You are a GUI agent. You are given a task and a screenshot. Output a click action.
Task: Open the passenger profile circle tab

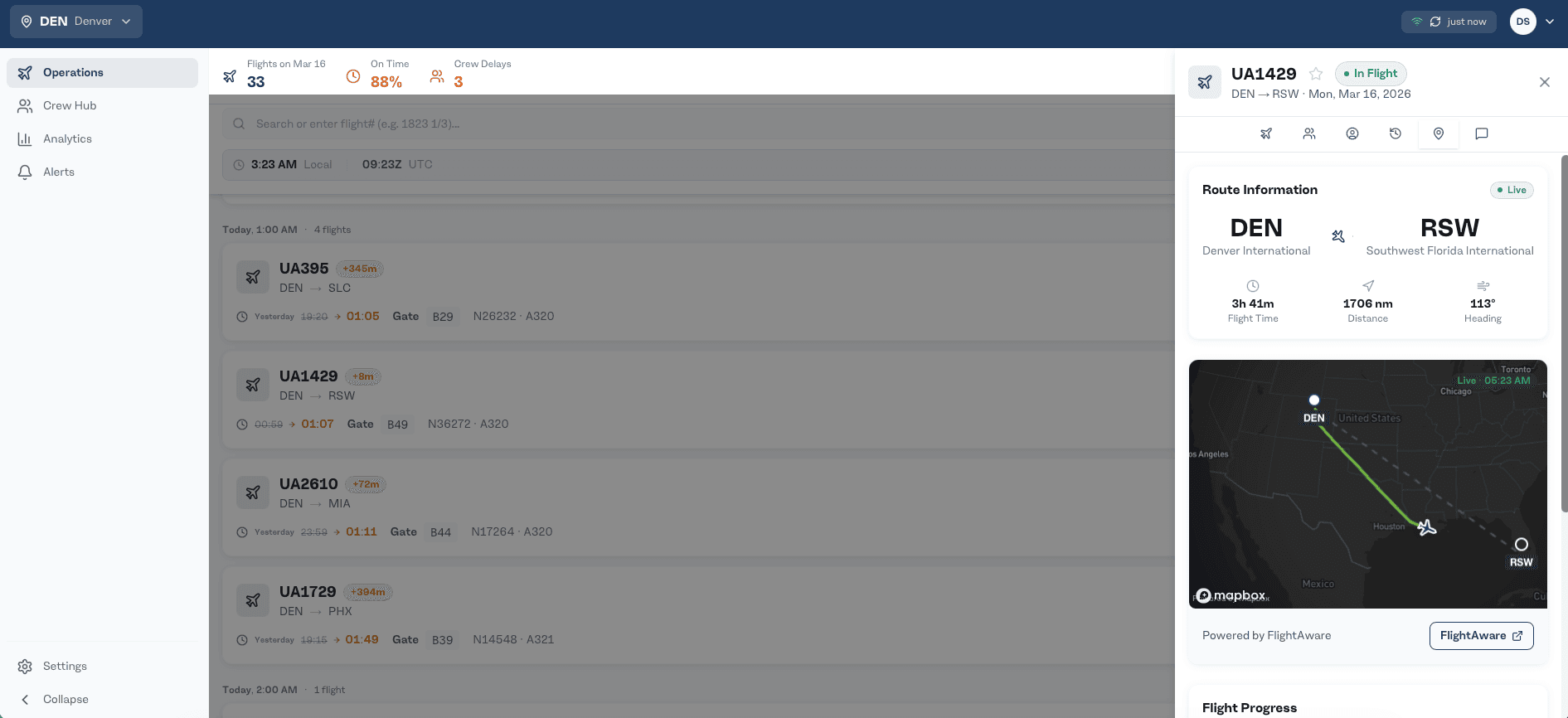[1352, 133]
